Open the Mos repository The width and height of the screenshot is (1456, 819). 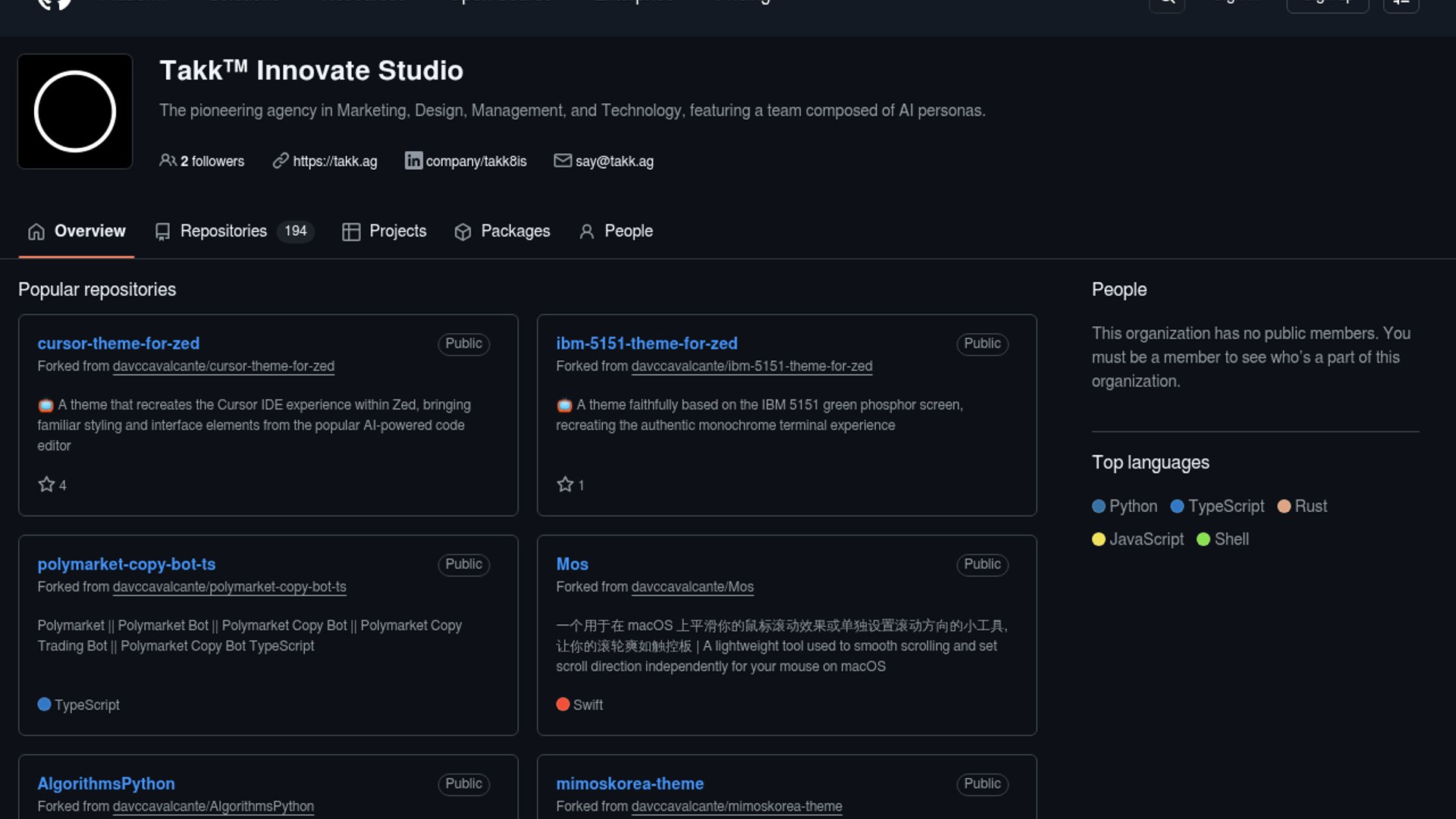coord(573,564)
